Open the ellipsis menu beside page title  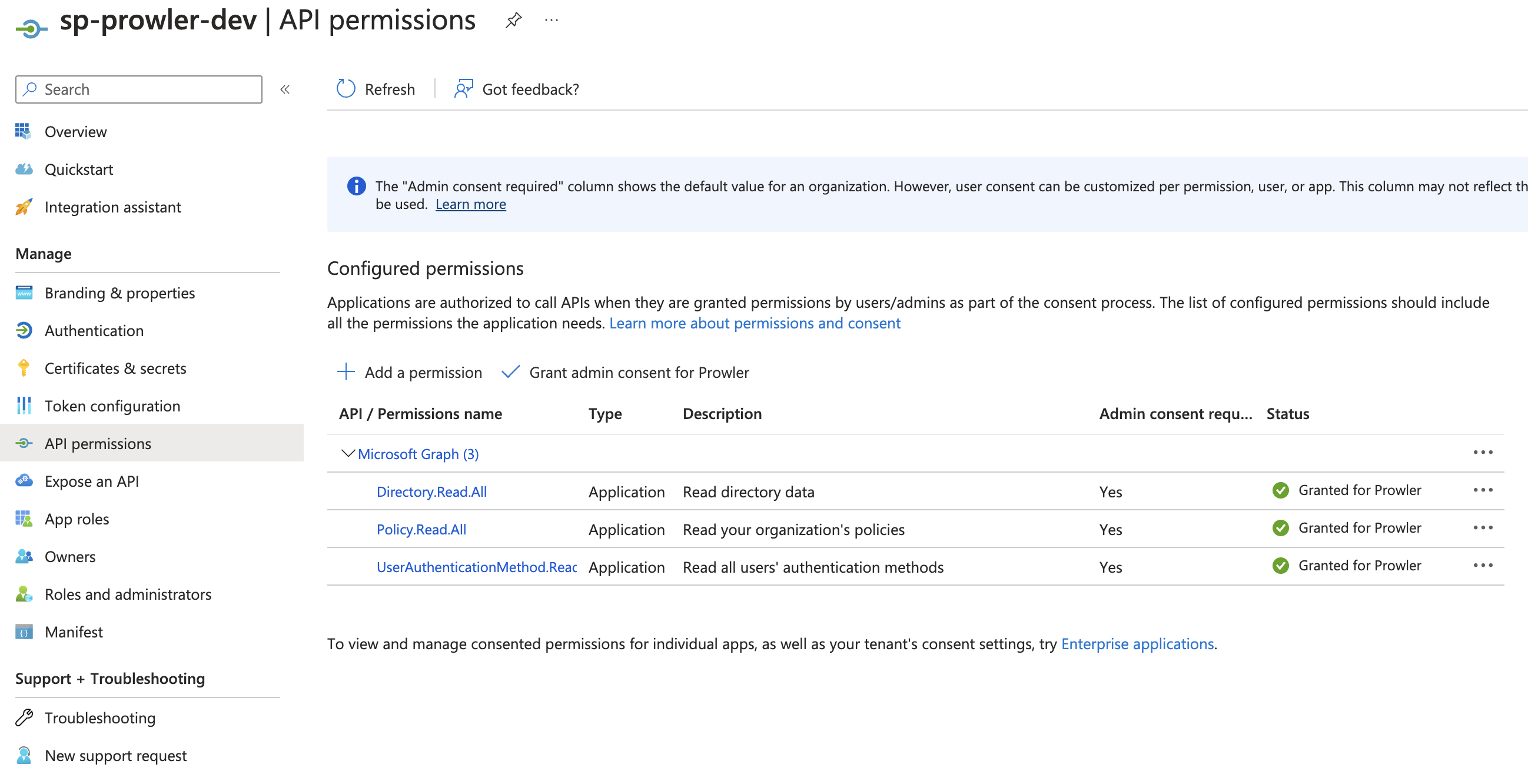click(552, 21)
